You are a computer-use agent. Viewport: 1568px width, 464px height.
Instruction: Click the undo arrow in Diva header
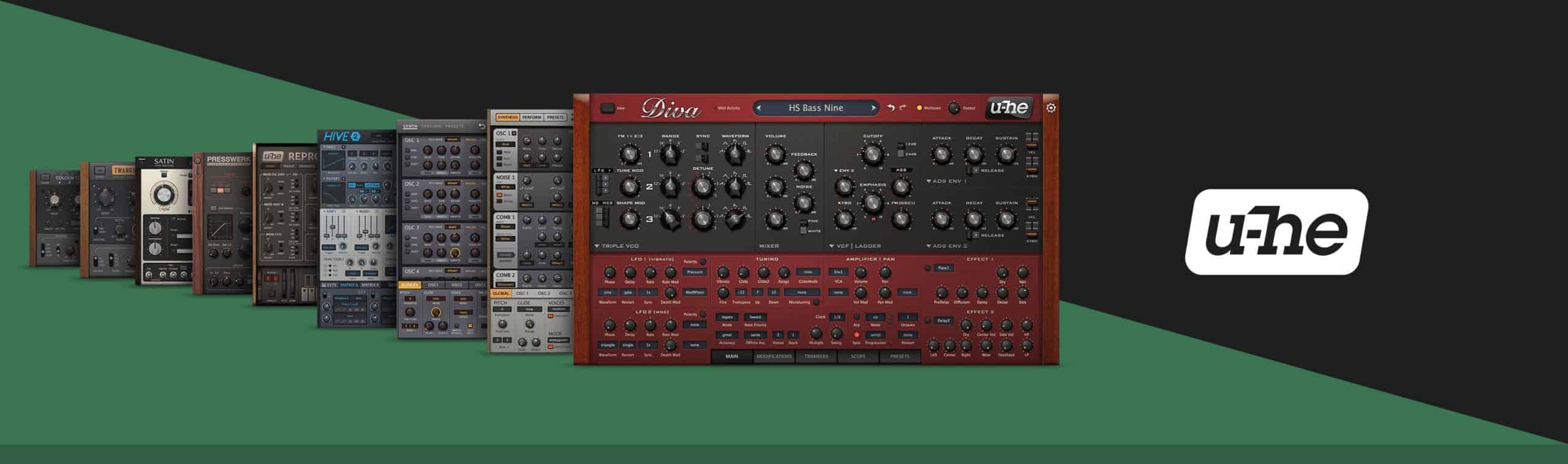pyautogui.click(x=891, y=108)
